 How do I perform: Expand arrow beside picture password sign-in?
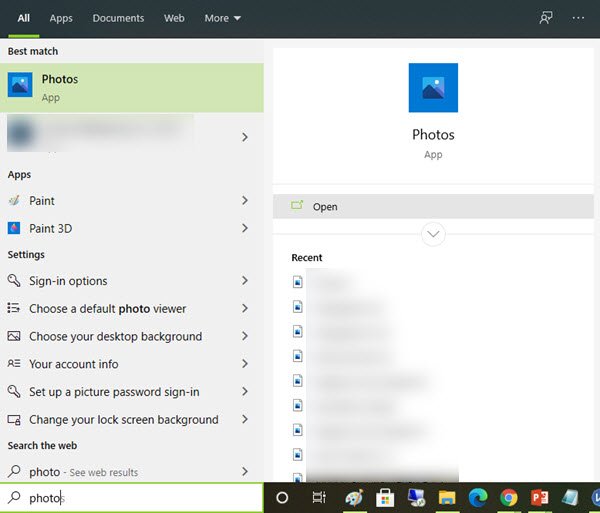[245, 392]
